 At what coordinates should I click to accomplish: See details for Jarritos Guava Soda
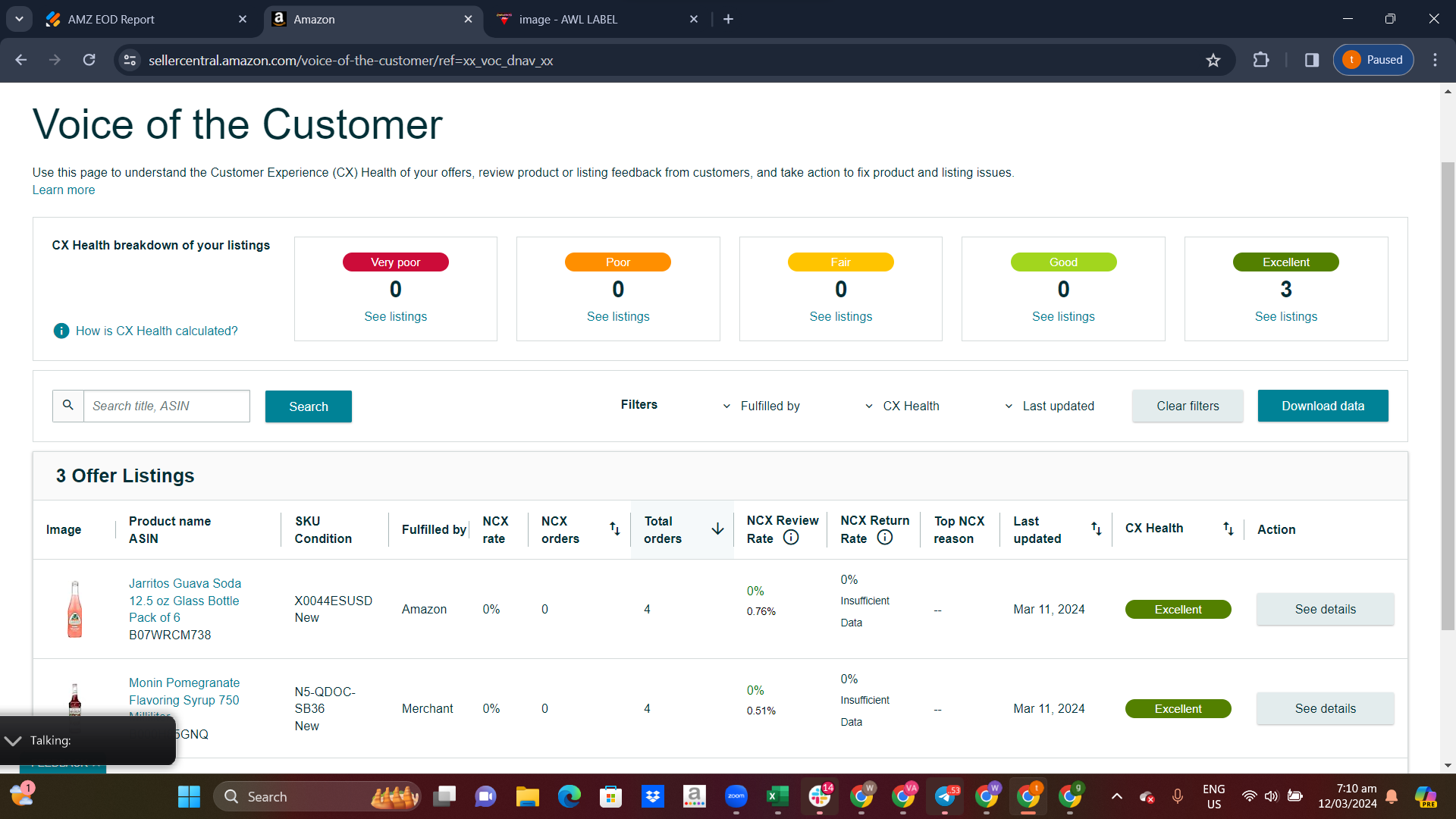(1326, 609)
